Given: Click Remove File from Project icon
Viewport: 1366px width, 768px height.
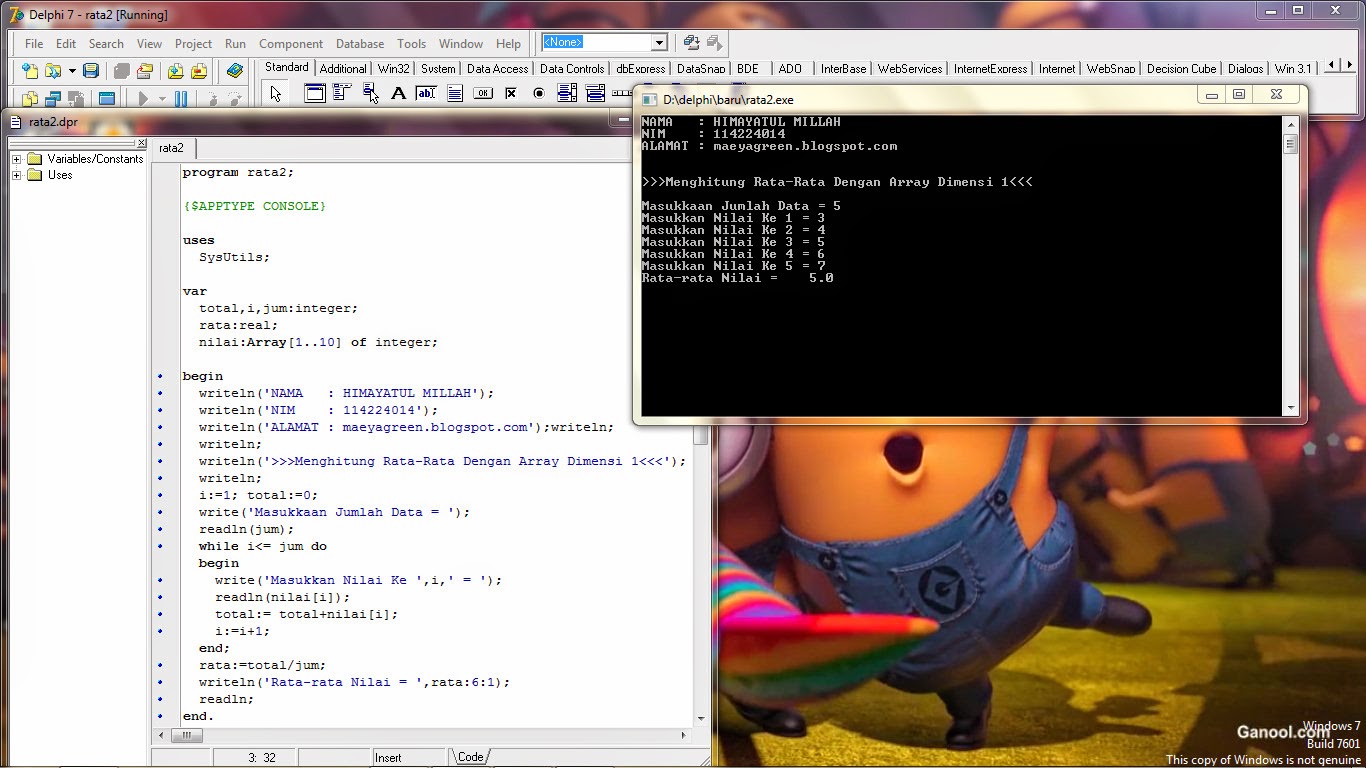Looking at the screenshot, I should pyautogui.click(x=199, y=71).
